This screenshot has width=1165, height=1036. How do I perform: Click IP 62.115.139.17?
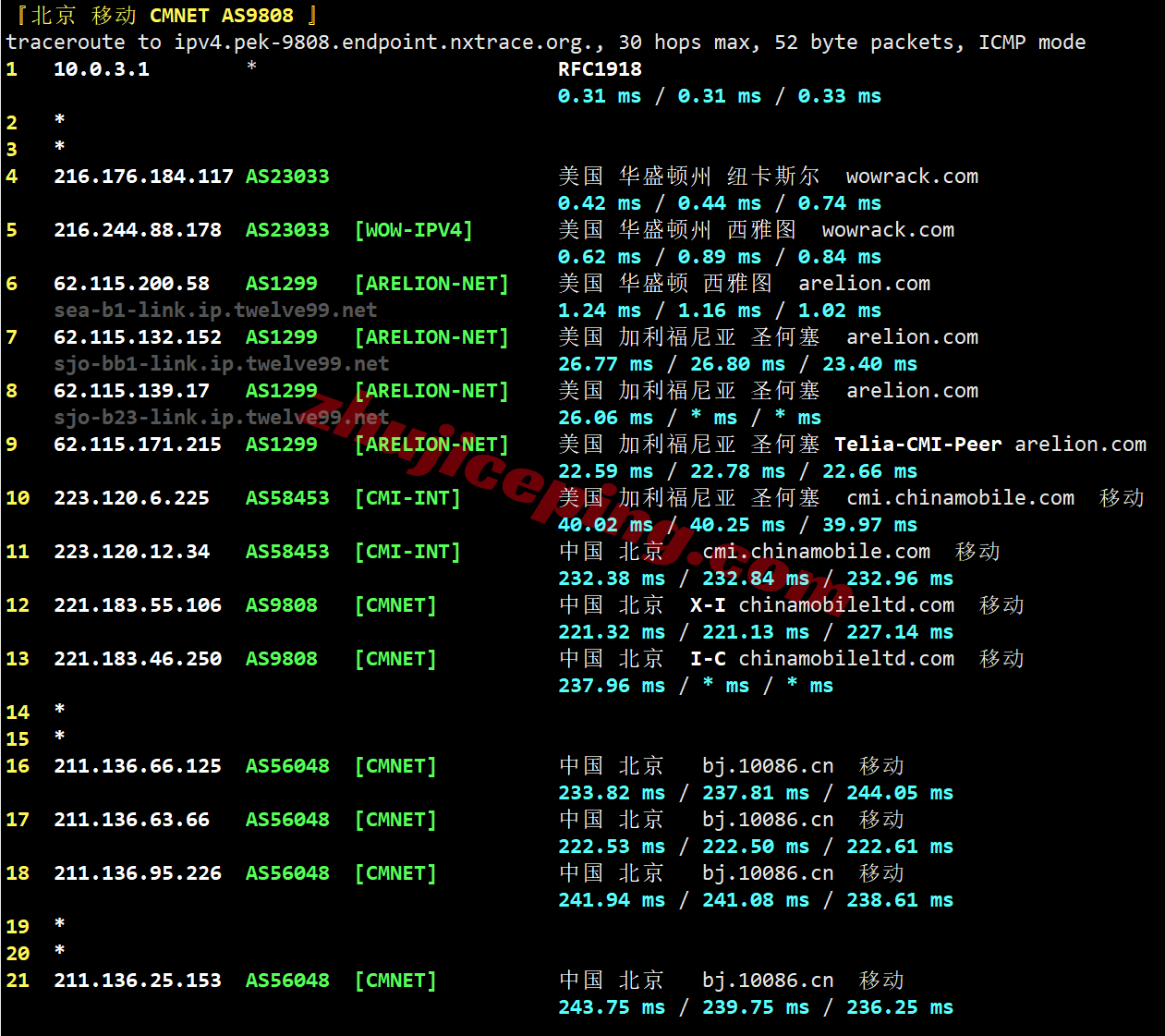[x=131, y=391]
